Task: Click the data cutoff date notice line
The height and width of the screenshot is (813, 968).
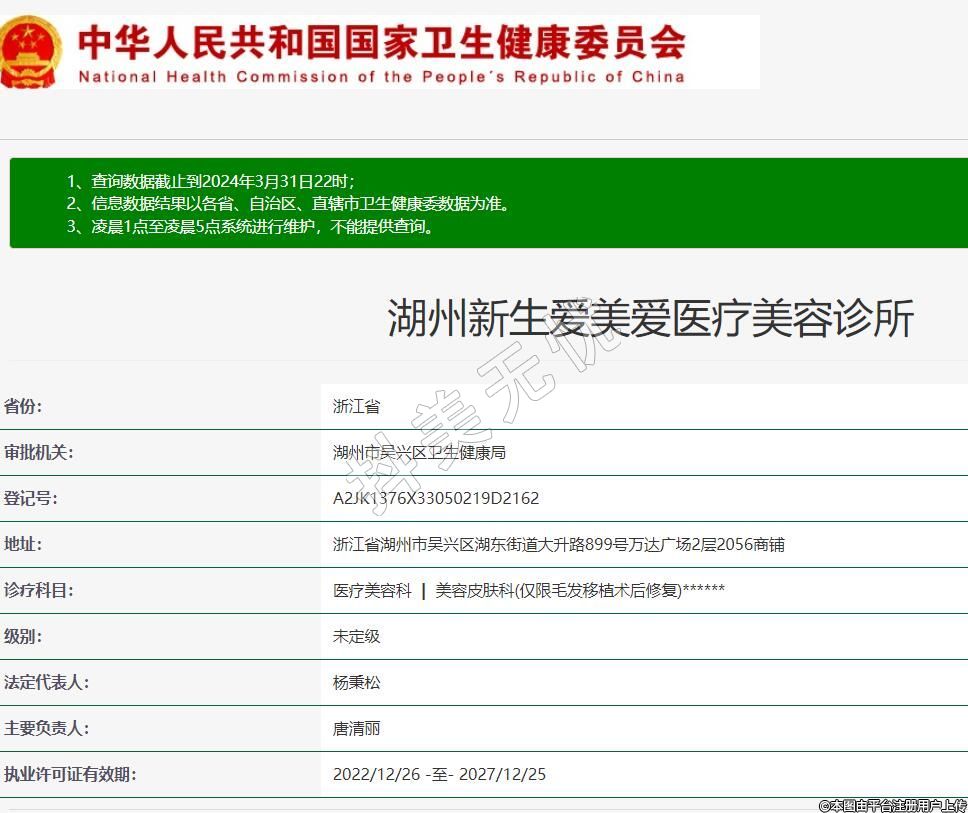Action: click(211, 181)
